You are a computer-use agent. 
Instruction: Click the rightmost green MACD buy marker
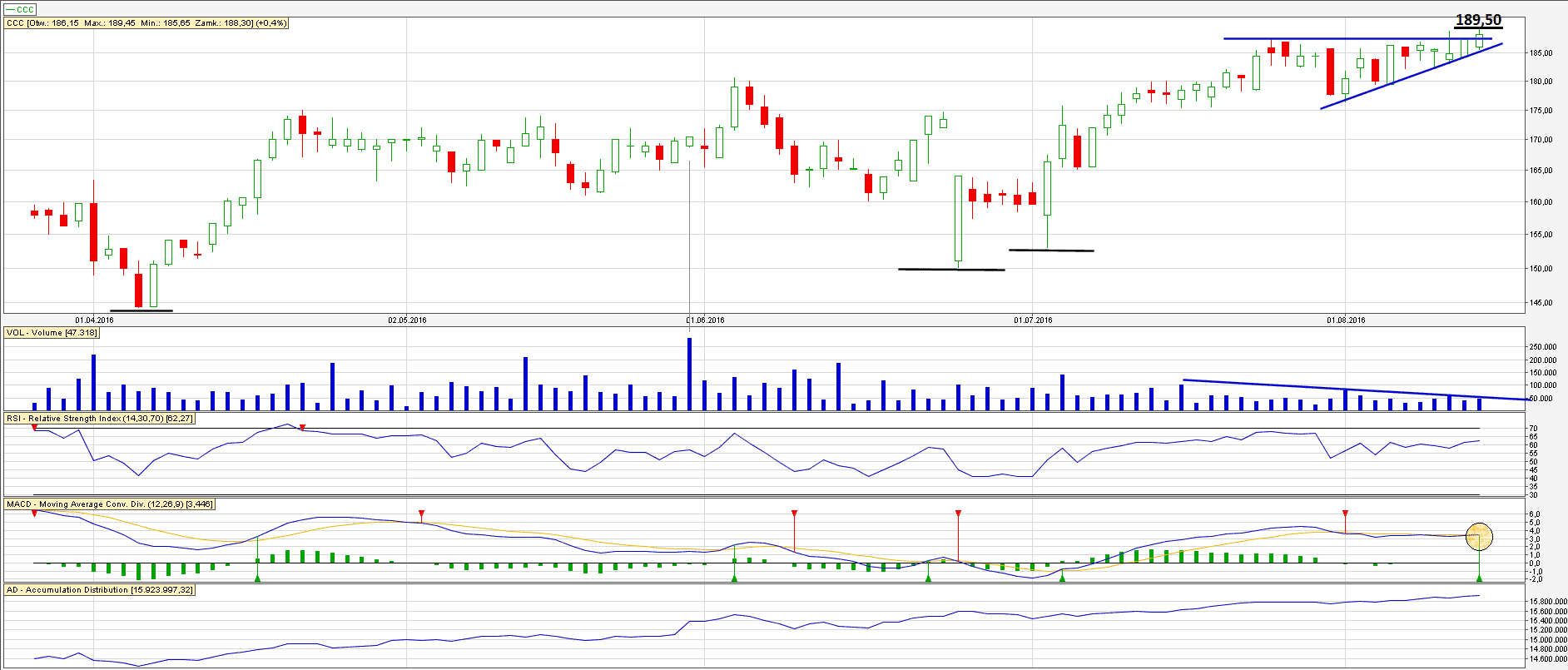[1479, 578]
